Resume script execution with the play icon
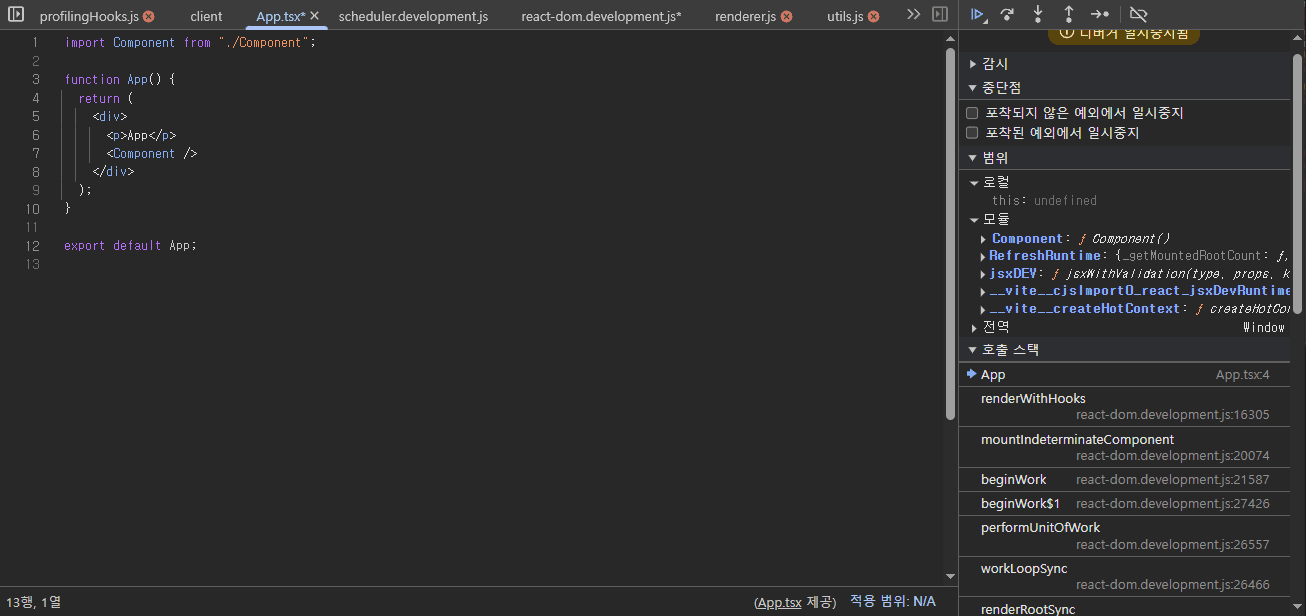 pos(978,14)
